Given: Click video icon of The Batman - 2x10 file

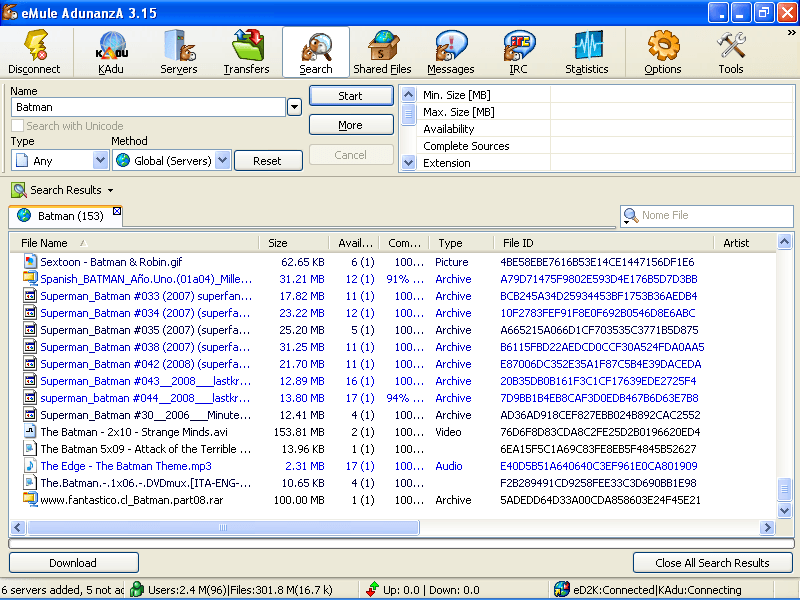Looking at the screenshot, I should [x=30, y=432].
